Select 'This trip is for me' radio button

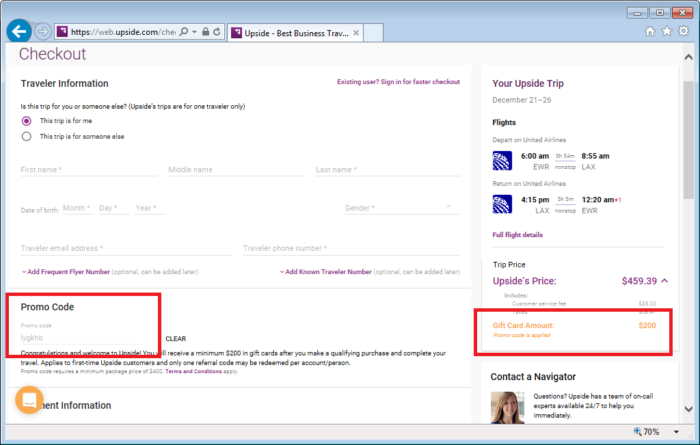(26, 121)
